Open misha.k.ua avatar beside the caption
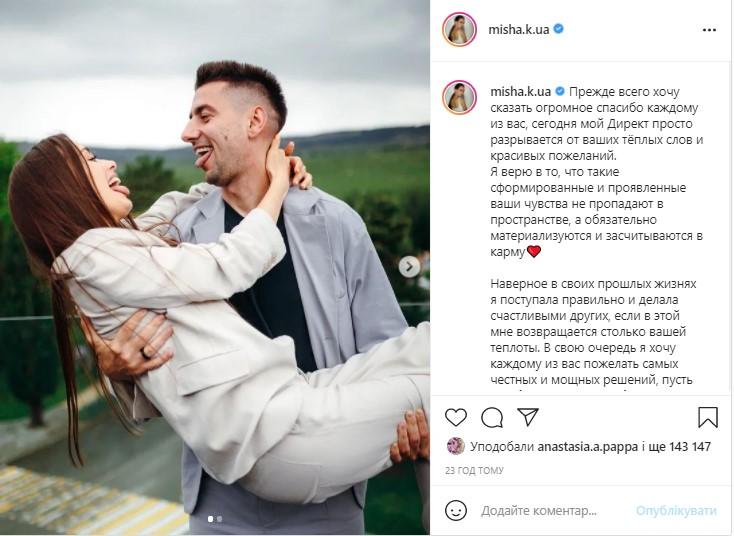Screen dimensions: 734x536 (x=459, y=97)
